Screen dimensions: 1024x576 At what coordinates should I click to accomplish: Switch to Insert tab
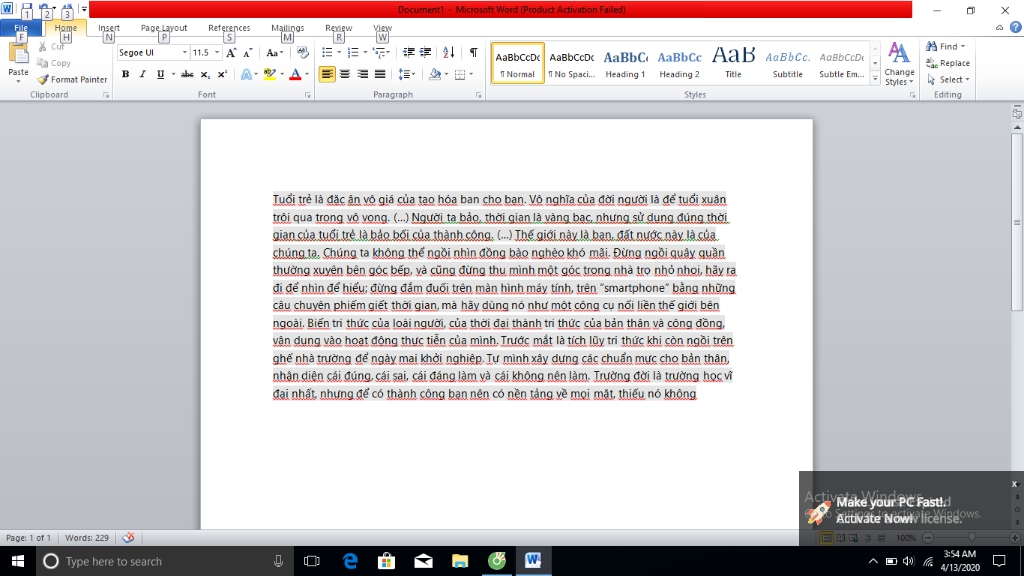click(x=109, y=28)
